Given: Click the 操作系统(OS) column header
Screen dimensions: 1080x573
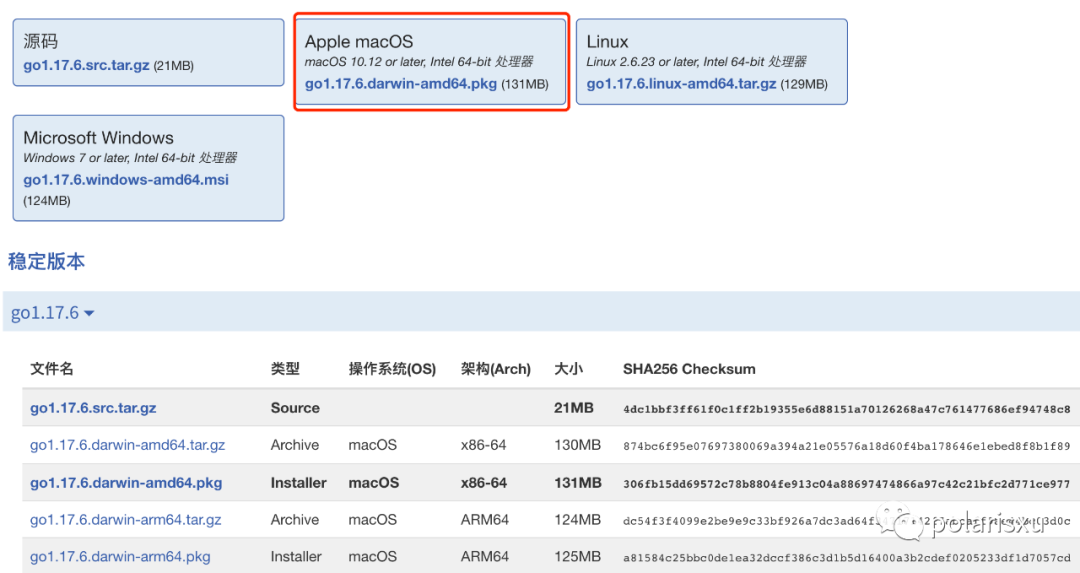Looking at the screenshot, I should pos(392,369).
